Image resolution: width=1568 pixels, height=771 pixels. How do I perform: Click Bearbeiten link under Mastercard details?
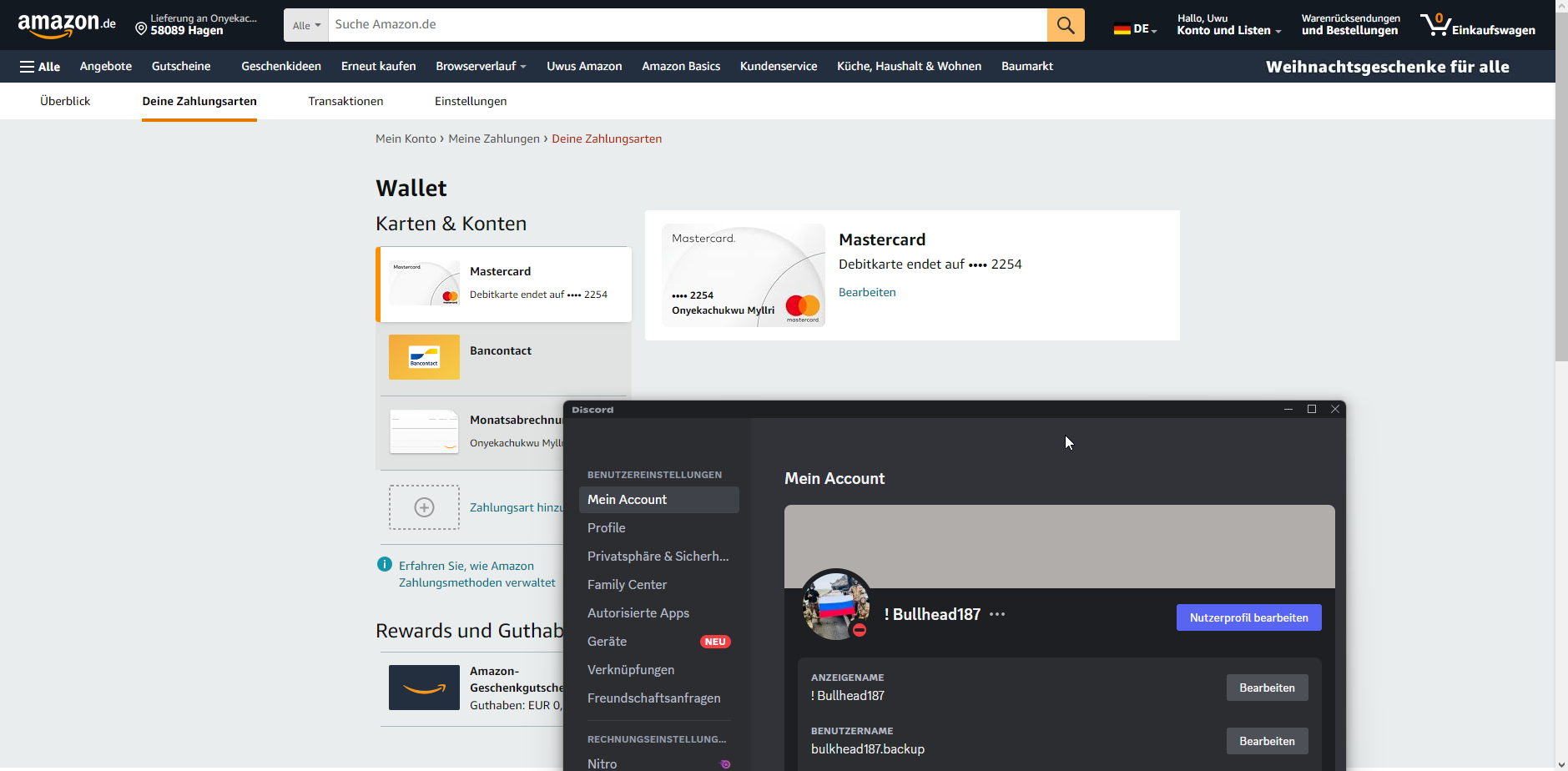(867, 292)
